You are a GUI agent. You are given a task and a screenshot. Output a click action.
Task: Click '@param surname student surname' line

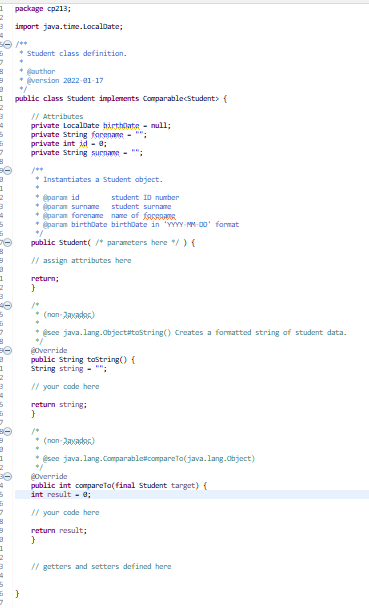107,207
